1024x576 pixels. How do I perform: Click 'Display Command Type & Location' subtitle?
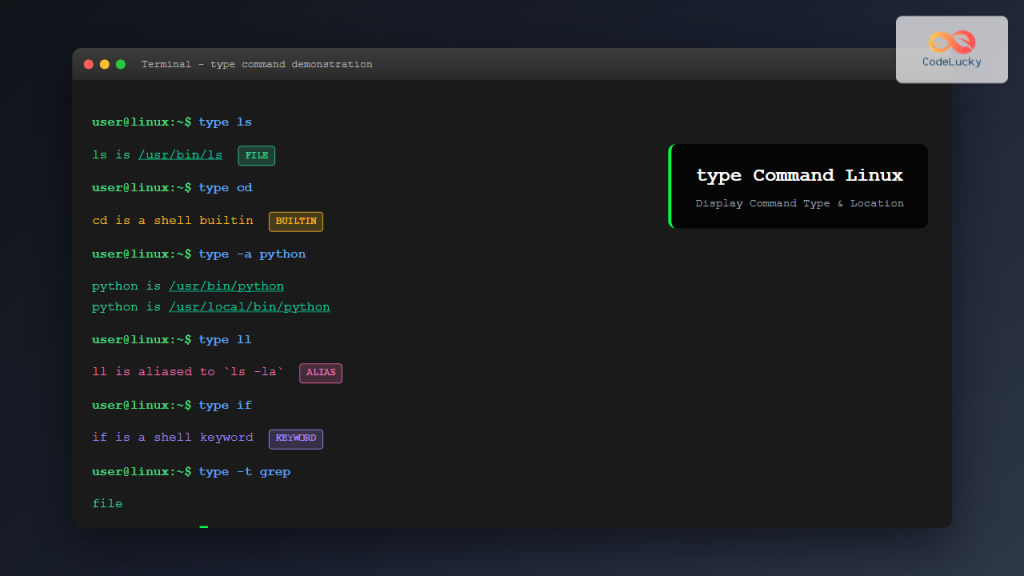[798, 203]
